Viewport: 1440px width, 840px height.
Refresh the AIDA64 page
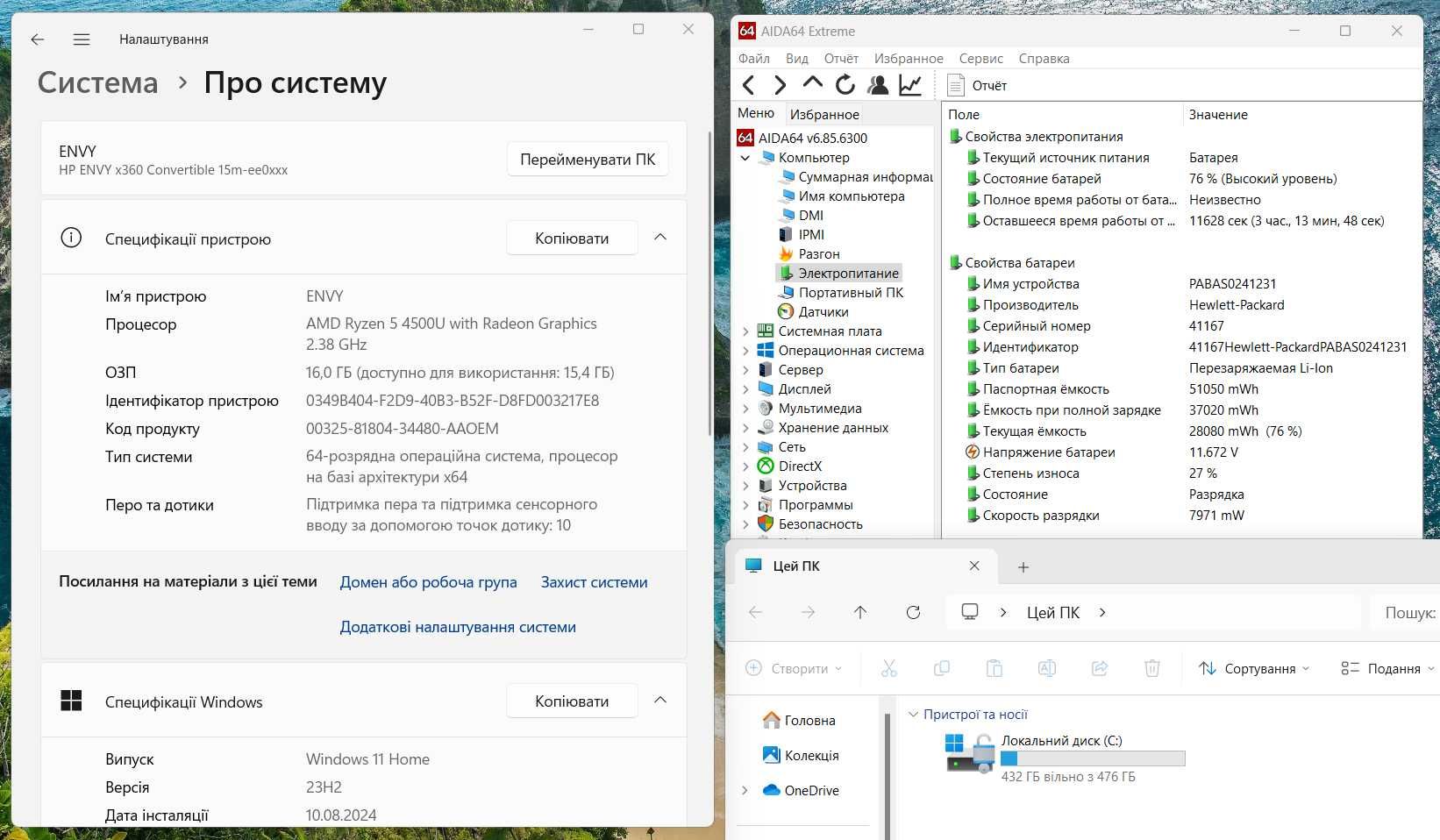click(845, 85)
